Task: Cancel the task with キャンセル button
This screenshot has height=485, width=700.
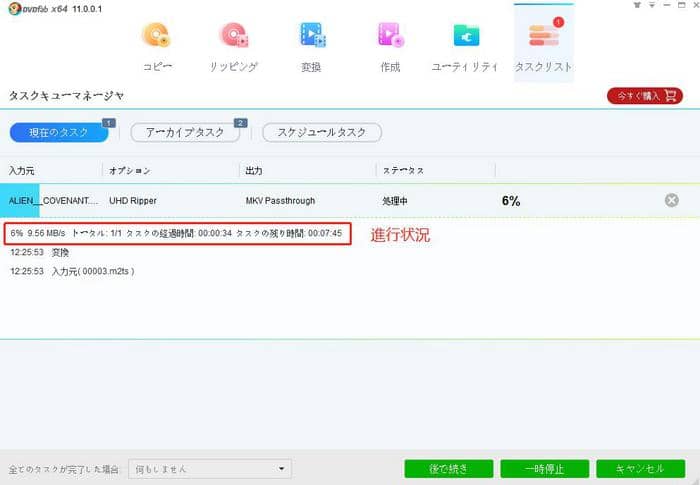Action: (640, 468)
